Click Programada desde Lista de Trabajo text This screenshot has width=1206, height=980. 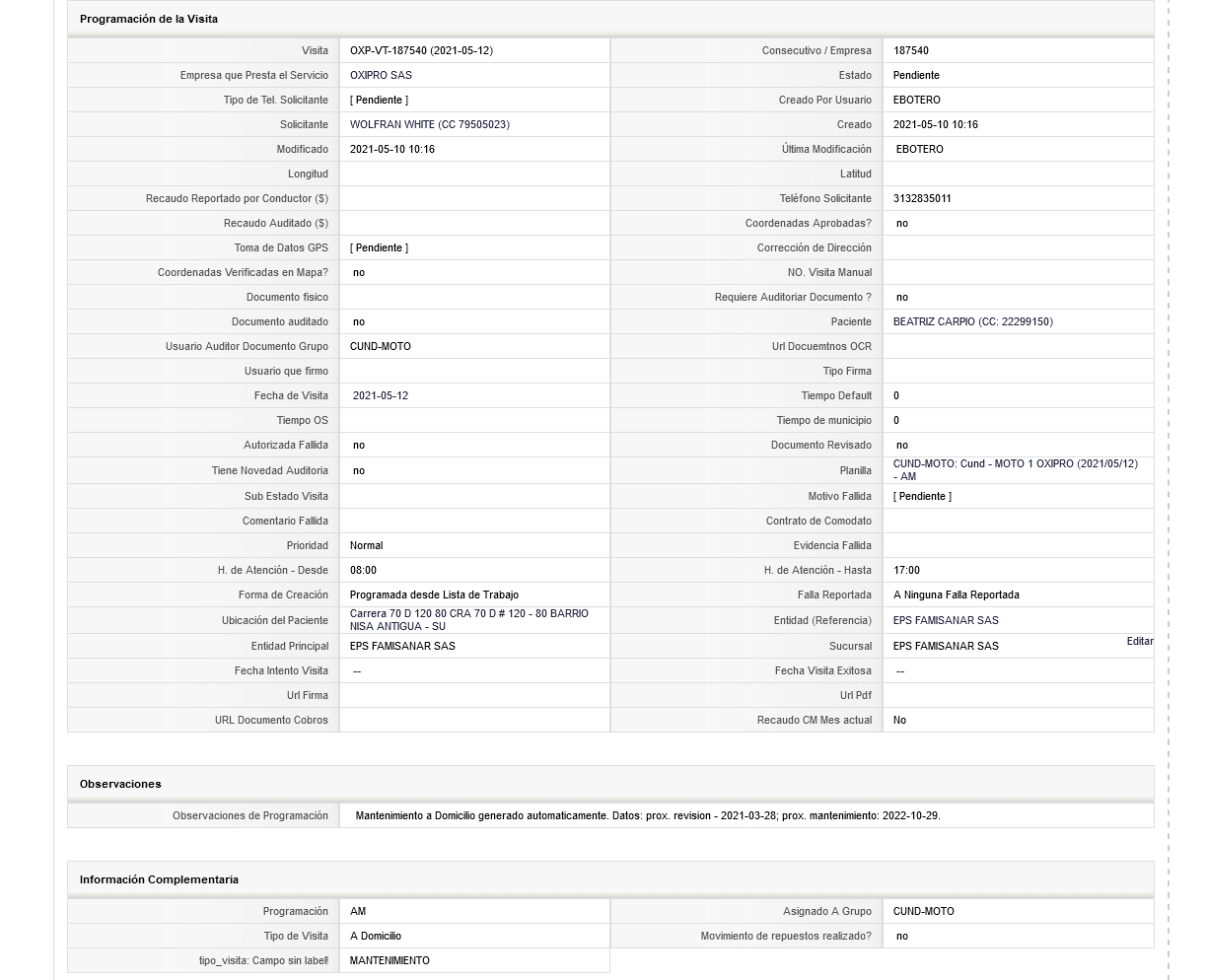coord(434,595)
